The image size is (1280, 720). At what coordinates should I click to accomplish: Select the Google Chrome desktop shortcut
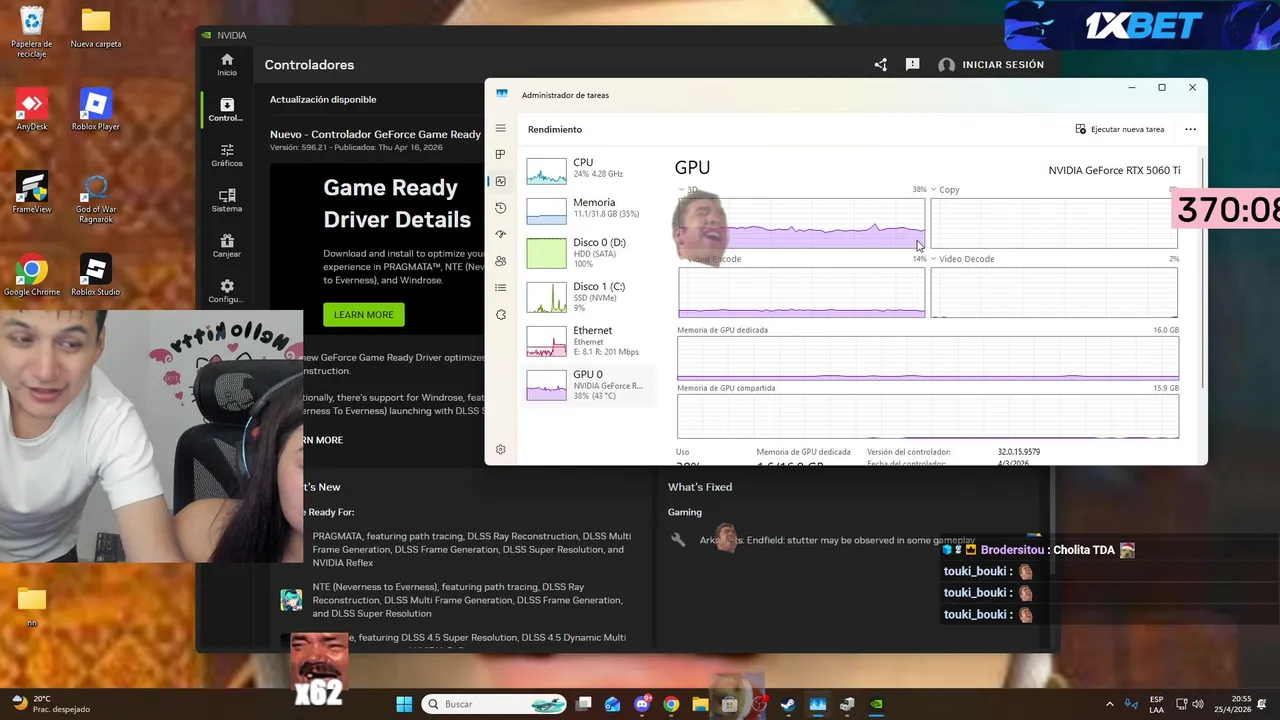pos(32,275)
